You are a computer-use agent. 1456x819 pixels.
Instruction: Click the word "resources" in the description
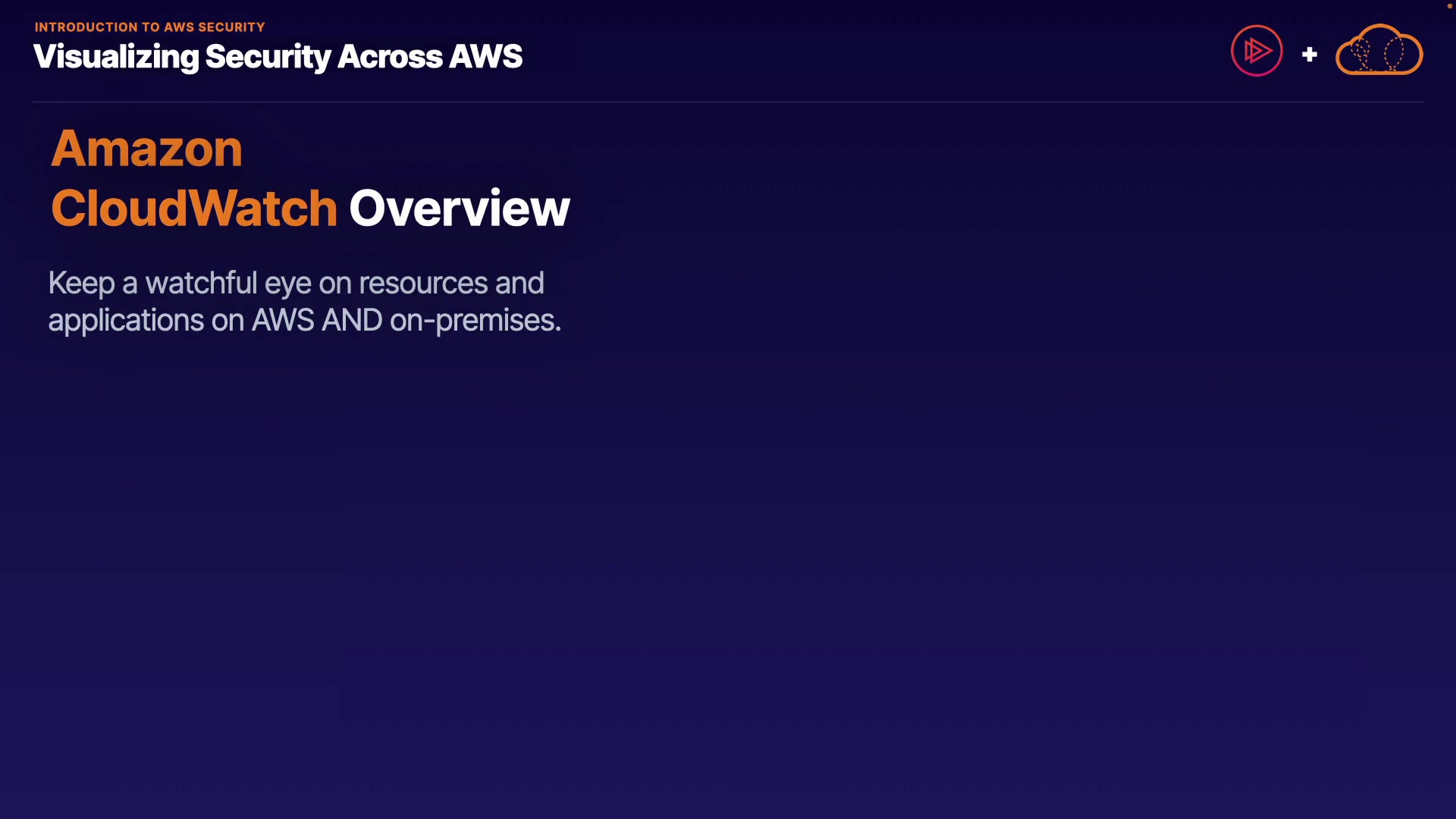pos(422,284)
